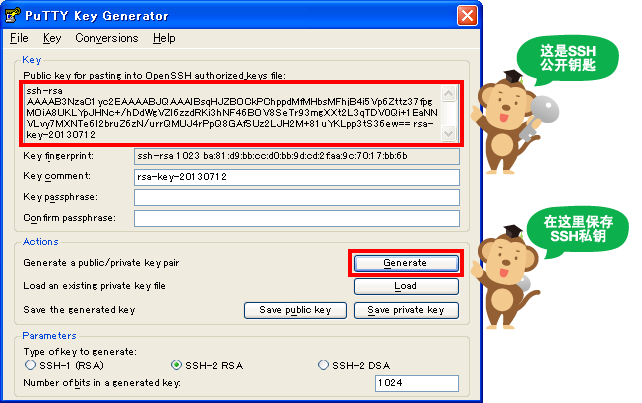This screenshot has width=642, height=403.
Task: Open the Conversions menu
Action: pyautogui.click(x=106, y=38)
